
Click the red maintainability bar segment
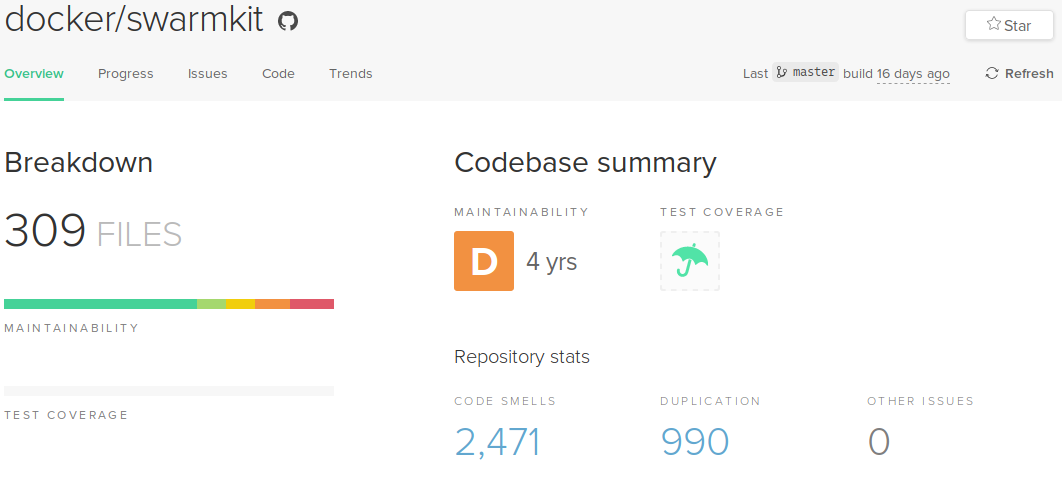coord(312,304)
